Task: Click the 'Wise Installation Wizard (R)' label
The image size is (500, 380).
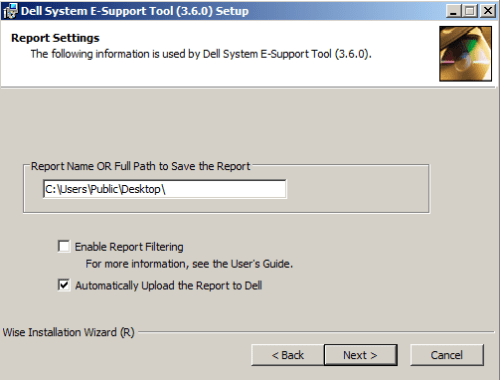Action: pos(68,332)
